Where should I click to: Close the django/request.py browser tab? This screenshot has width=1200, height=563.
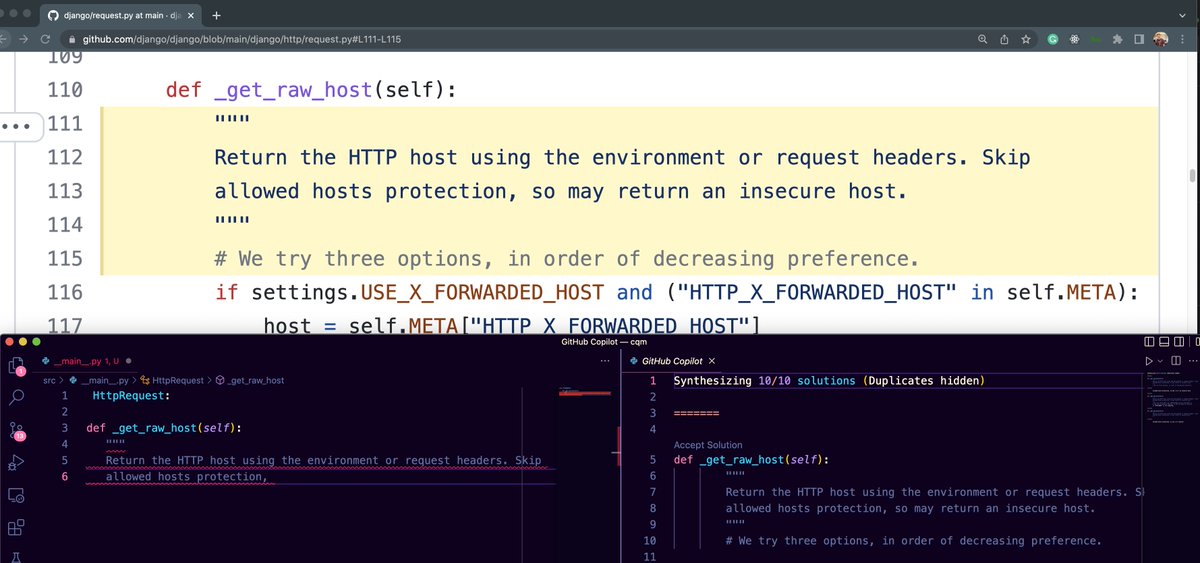[x=190, y=15]
